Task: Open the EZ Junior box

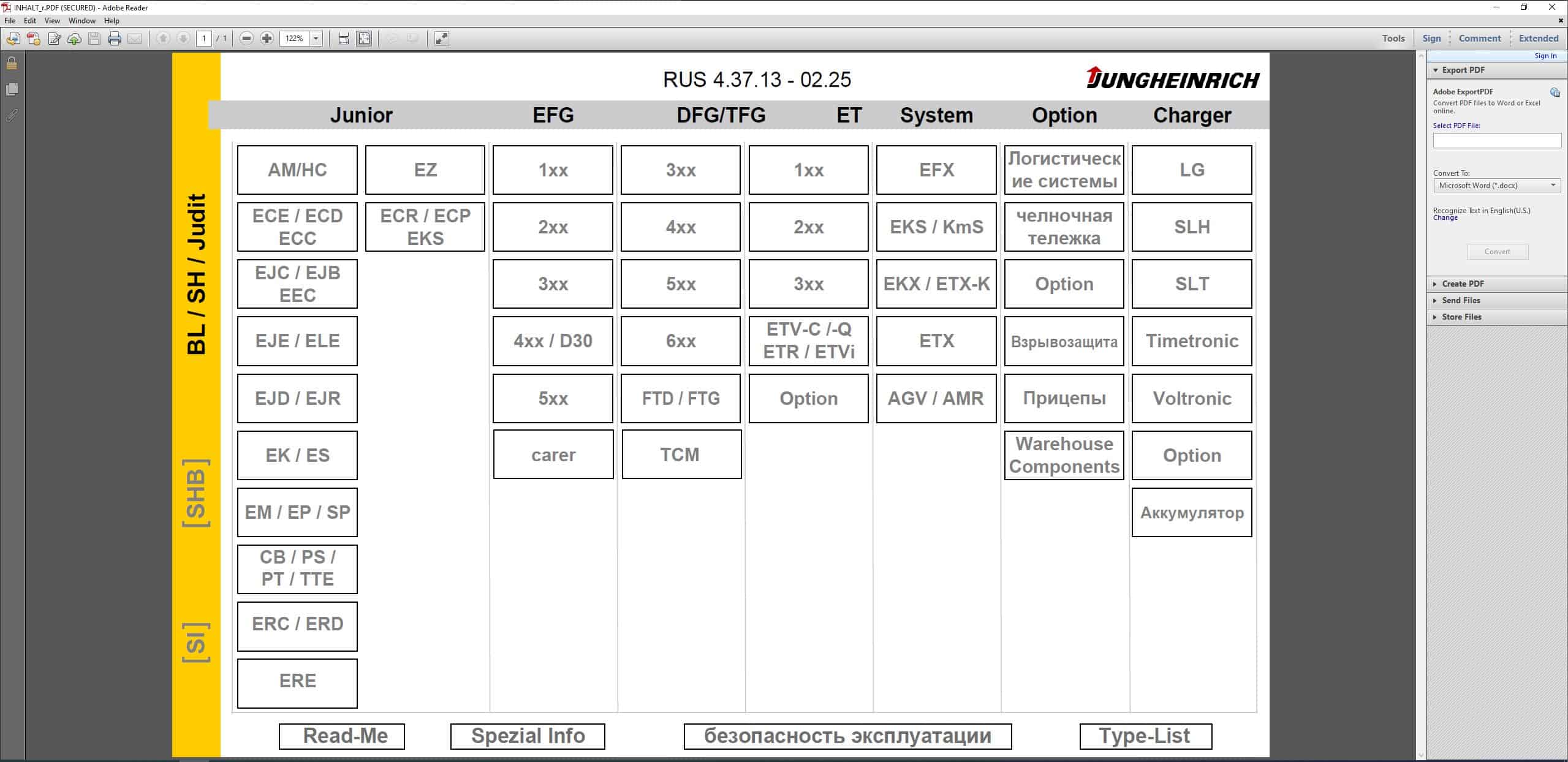Action: click(x=425, y=170)
